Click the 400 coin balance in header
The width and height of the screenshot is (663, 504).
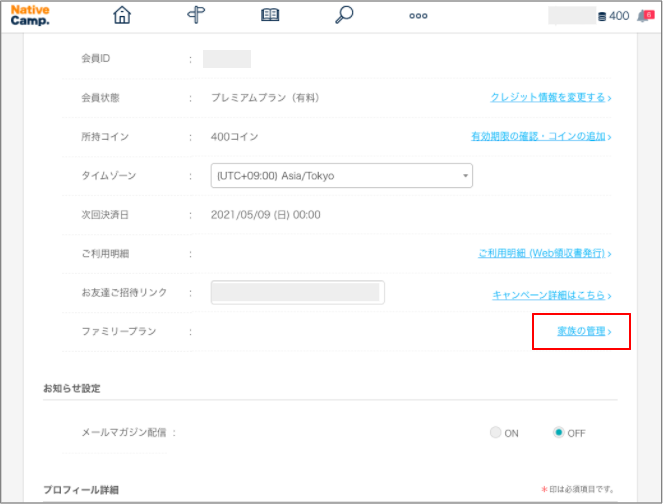click(x=619, y=16)
